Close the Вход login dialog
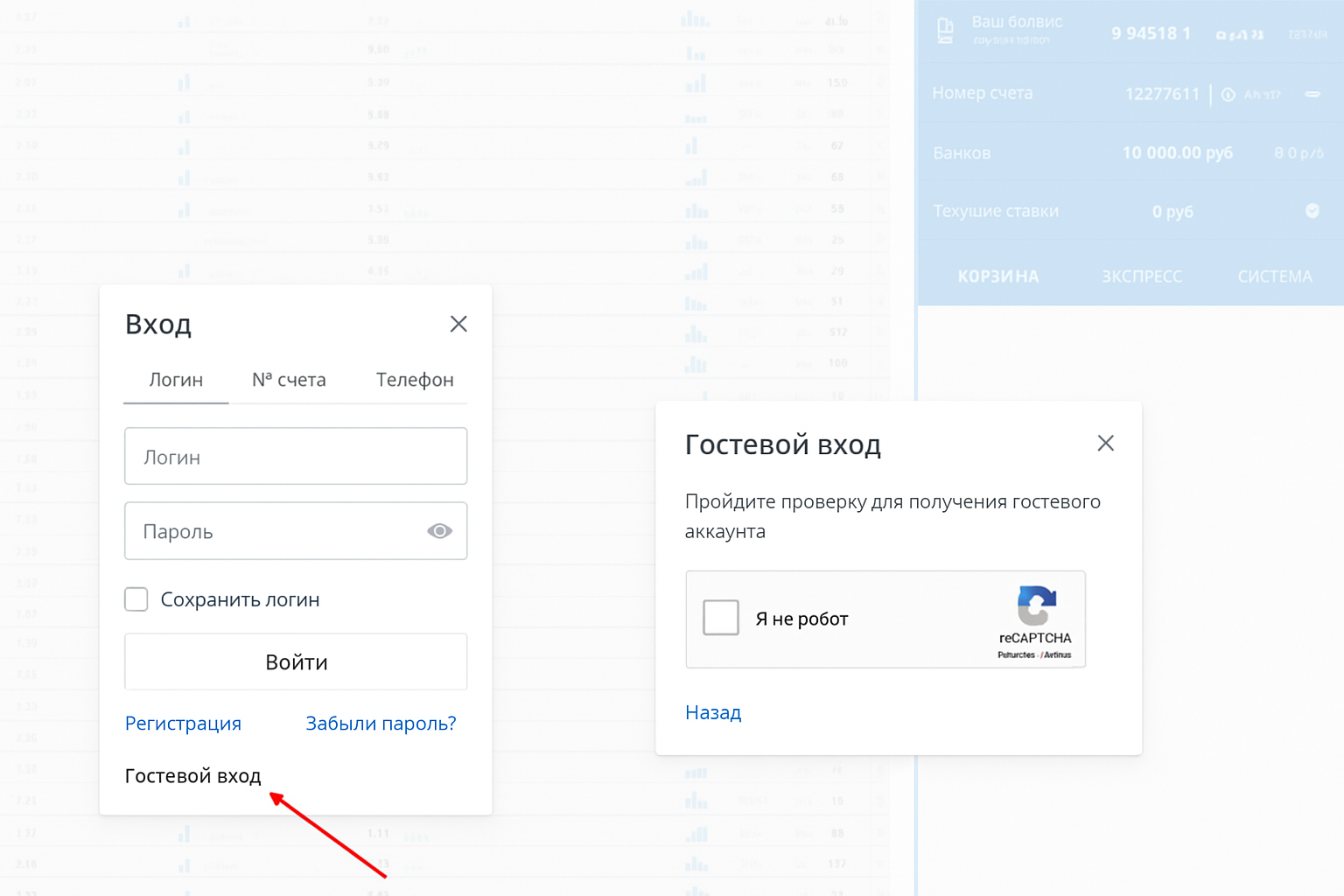This screenshot has height=896, width=1344. click(x=458, y=324)
